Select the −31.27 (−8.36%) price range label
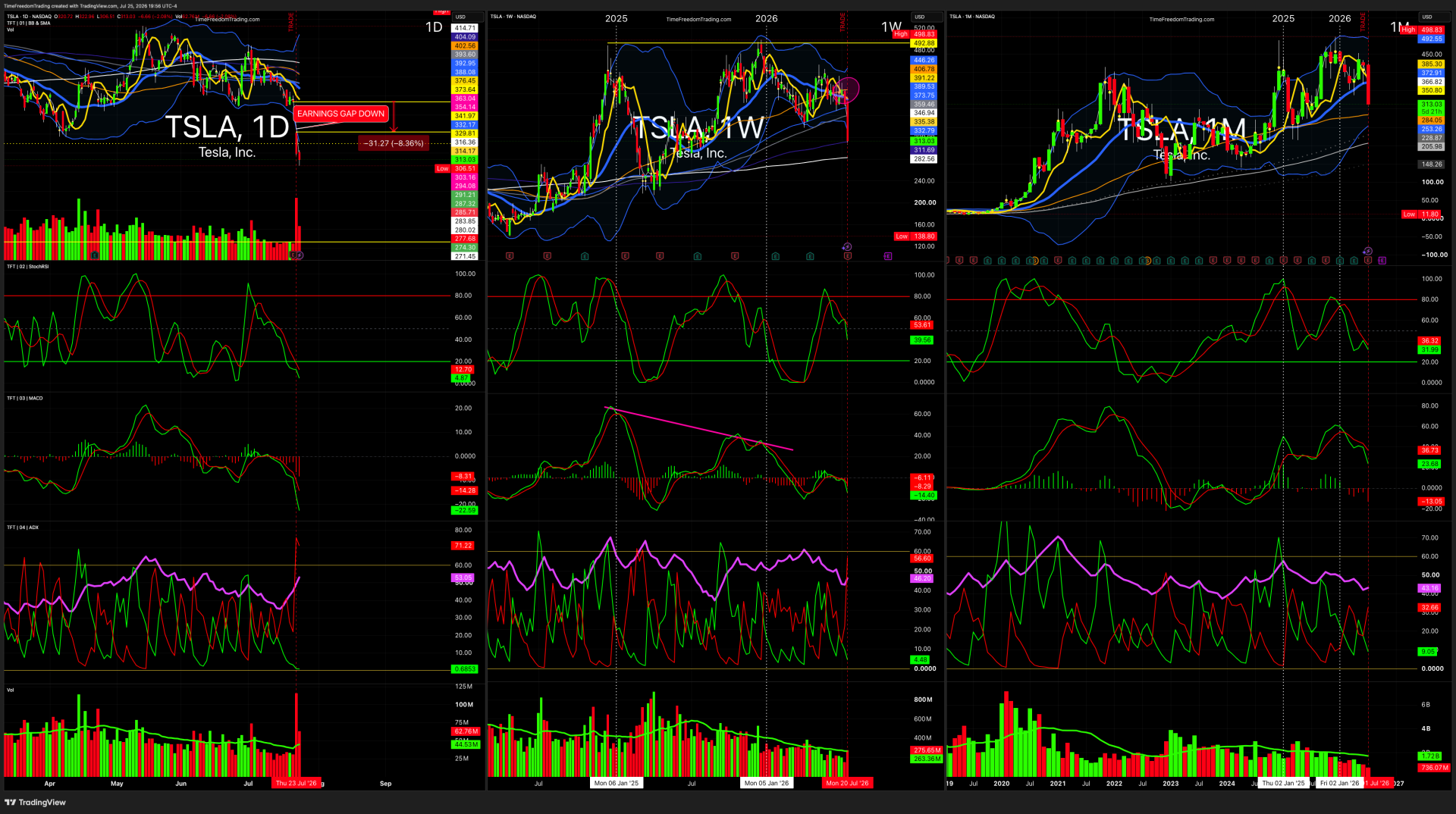Screen dimensions: 1456x814 tap(394, 143)
